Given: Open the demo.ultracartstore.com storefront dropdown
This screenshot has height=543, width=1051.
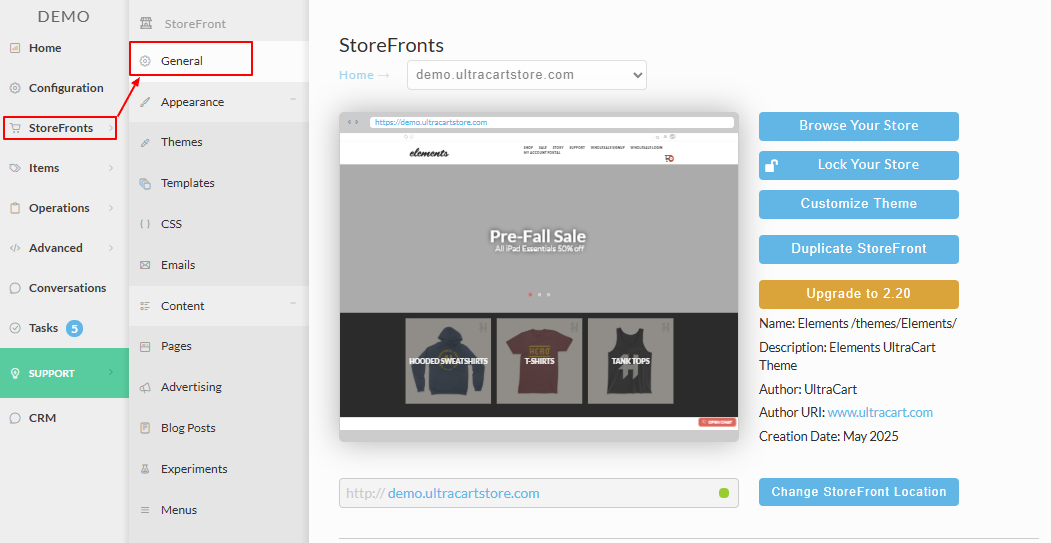Looking at the screenshot, I should point(527,75).
